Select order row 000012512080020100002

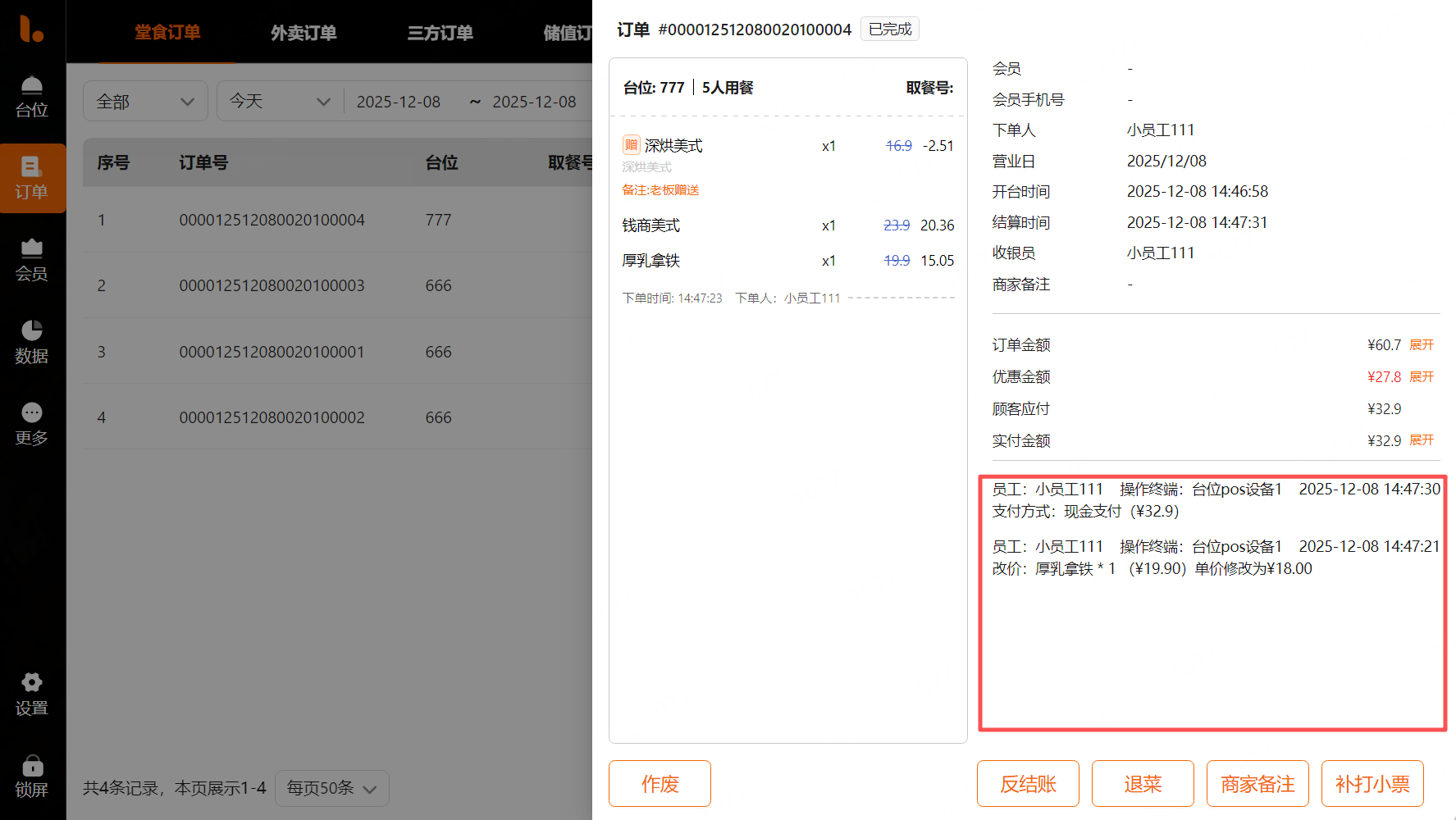click(x=337, y=417)
